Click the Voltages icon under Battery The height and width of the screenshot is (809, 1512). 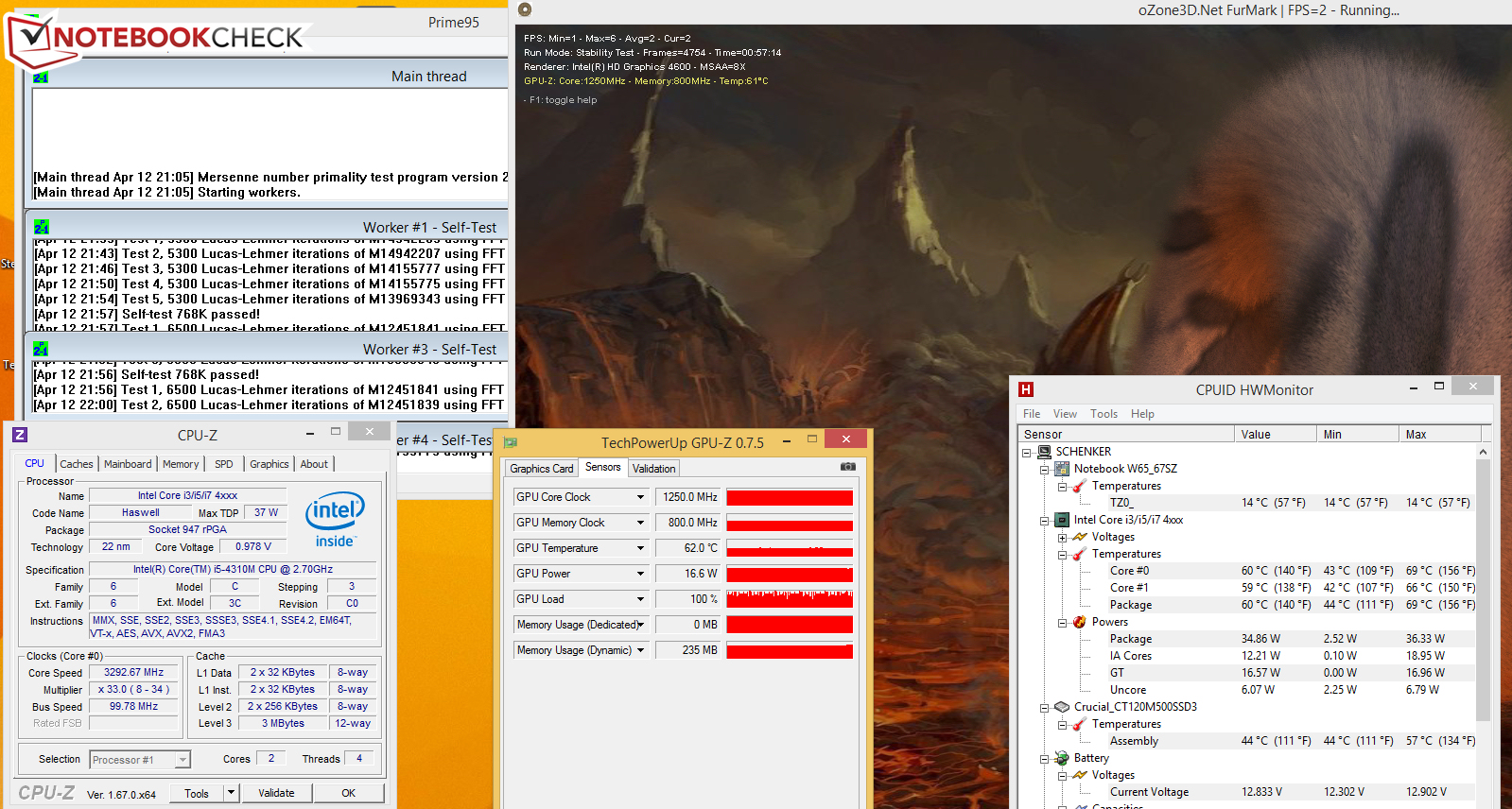[x=1080, y=775]
